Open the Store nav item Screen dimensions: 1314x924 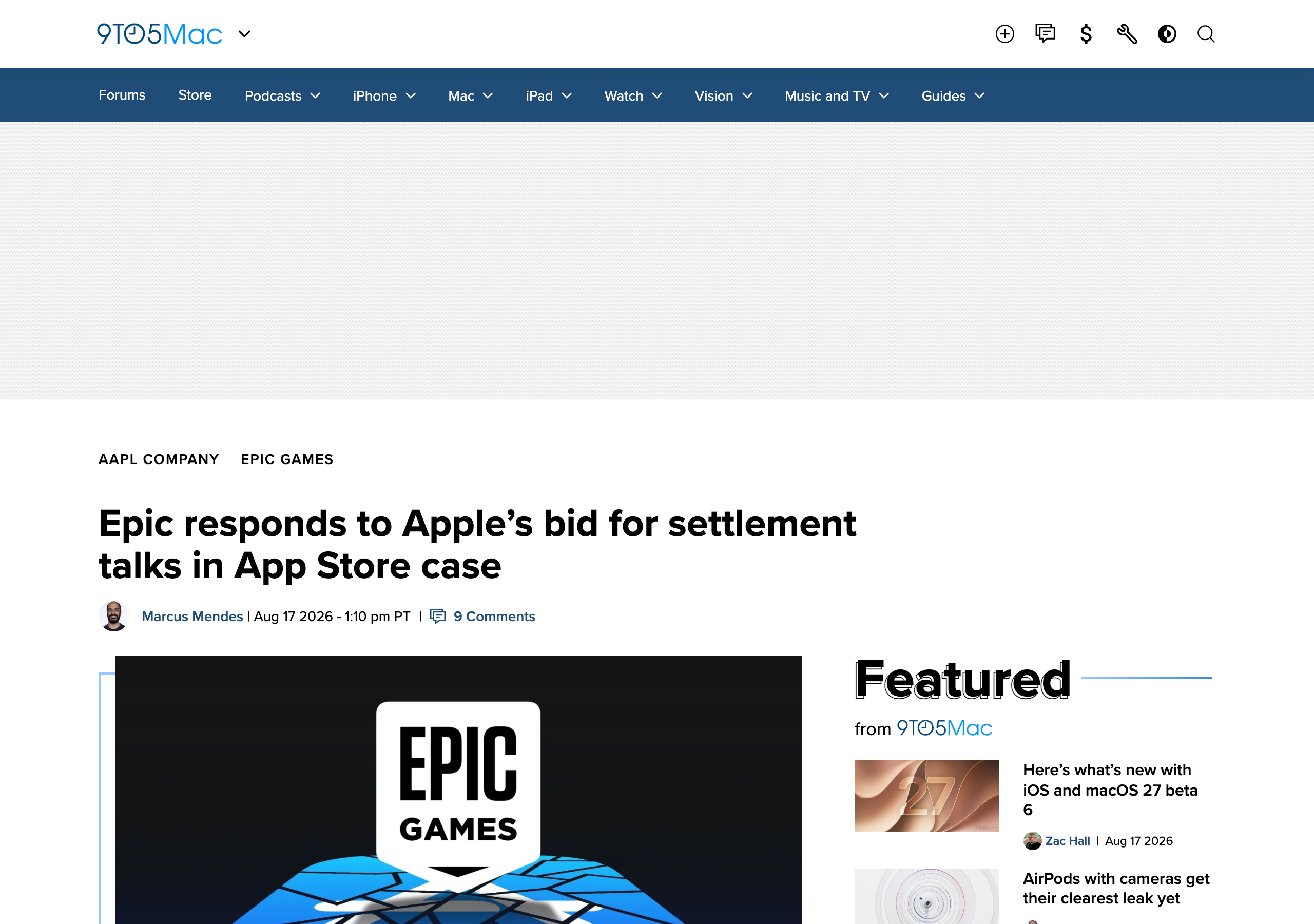pyautogui.click(x=195, y=95)
